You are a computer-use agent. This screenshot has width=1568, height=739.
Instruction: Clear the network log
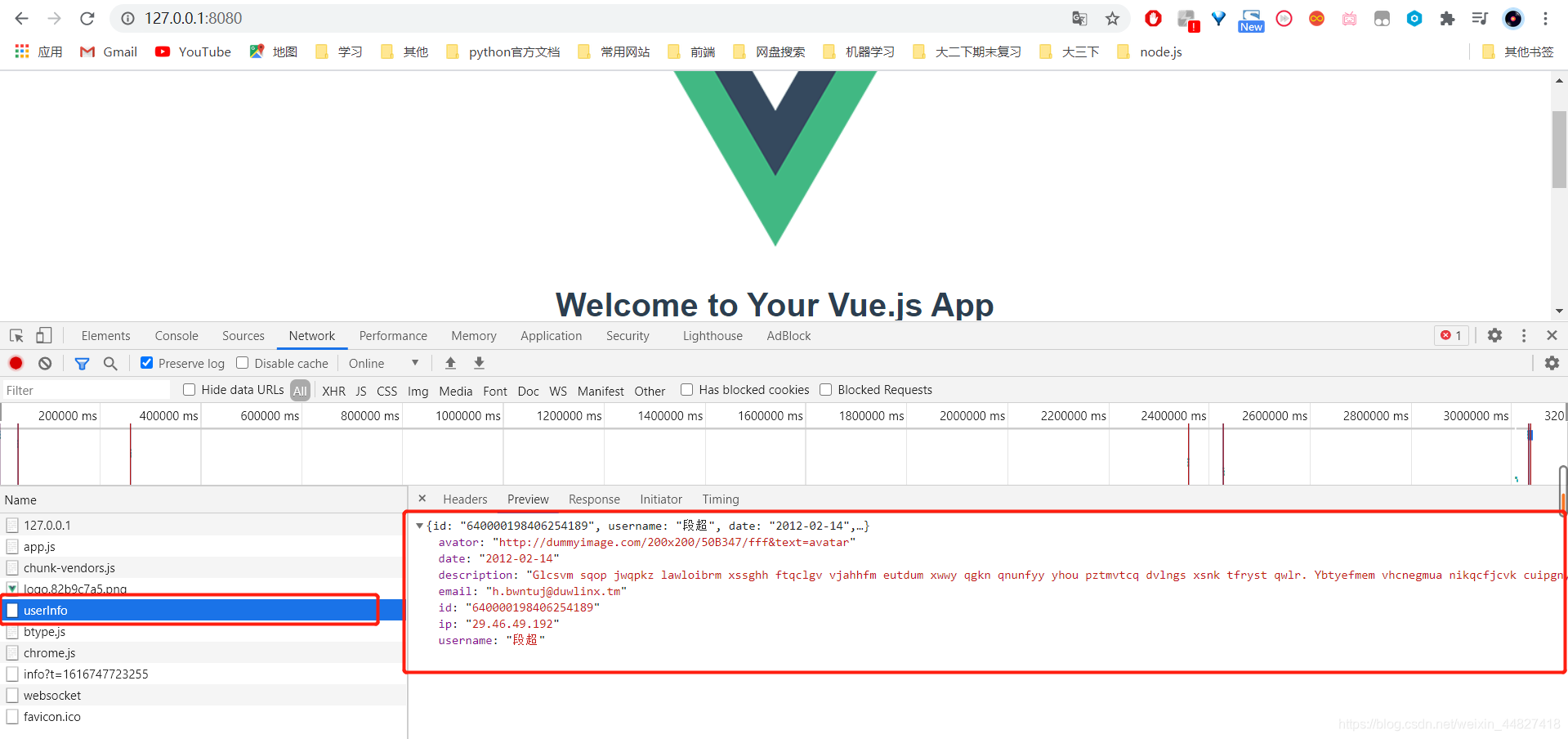pos(45,363)
